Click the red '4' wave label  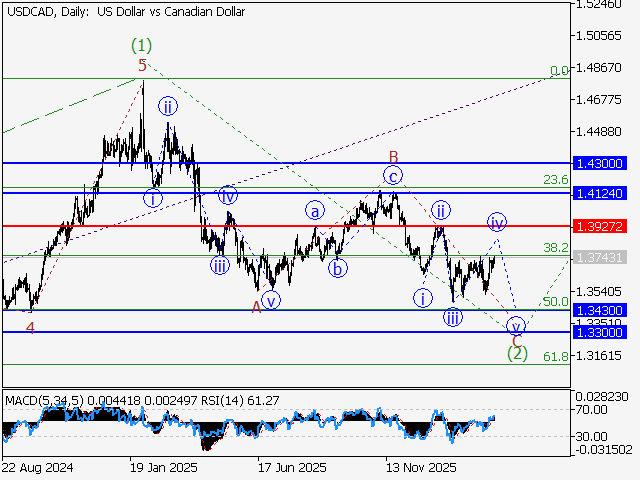point(30,327)
